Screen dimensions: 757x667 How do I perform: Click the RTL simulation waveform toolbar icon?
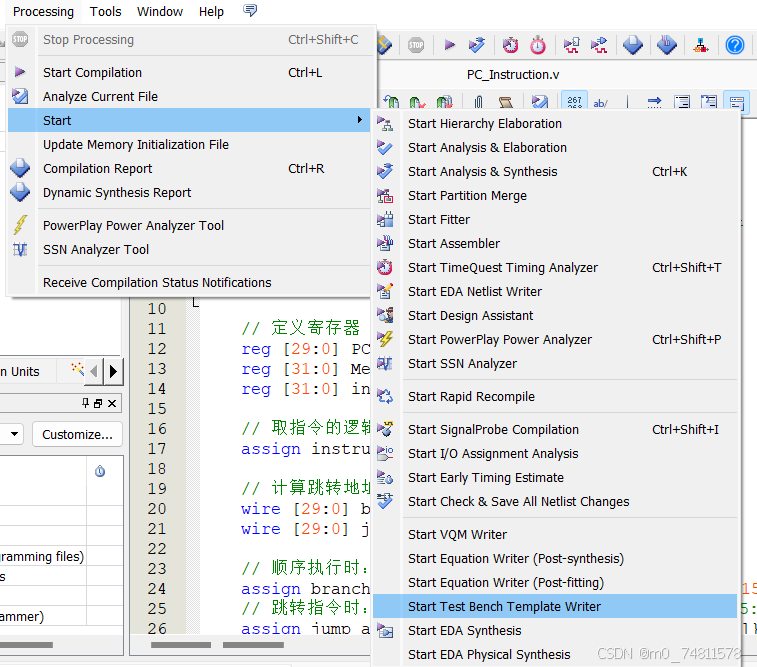(572, 45)
